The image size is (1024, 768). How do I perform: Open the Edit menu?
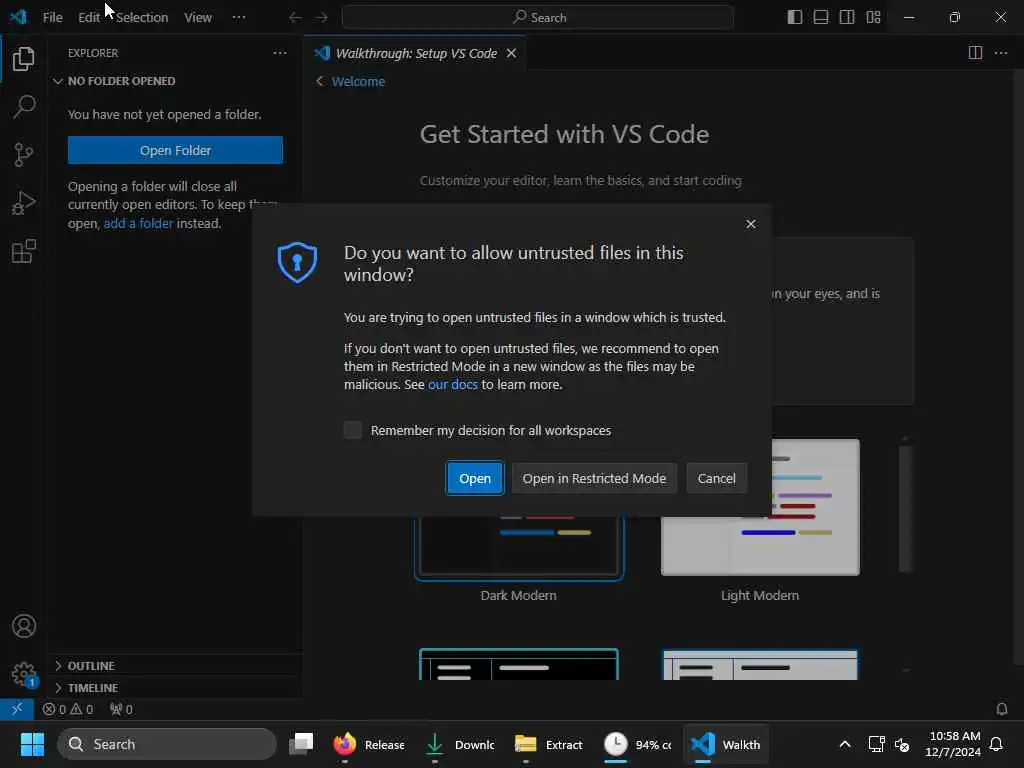pos(89,17)
